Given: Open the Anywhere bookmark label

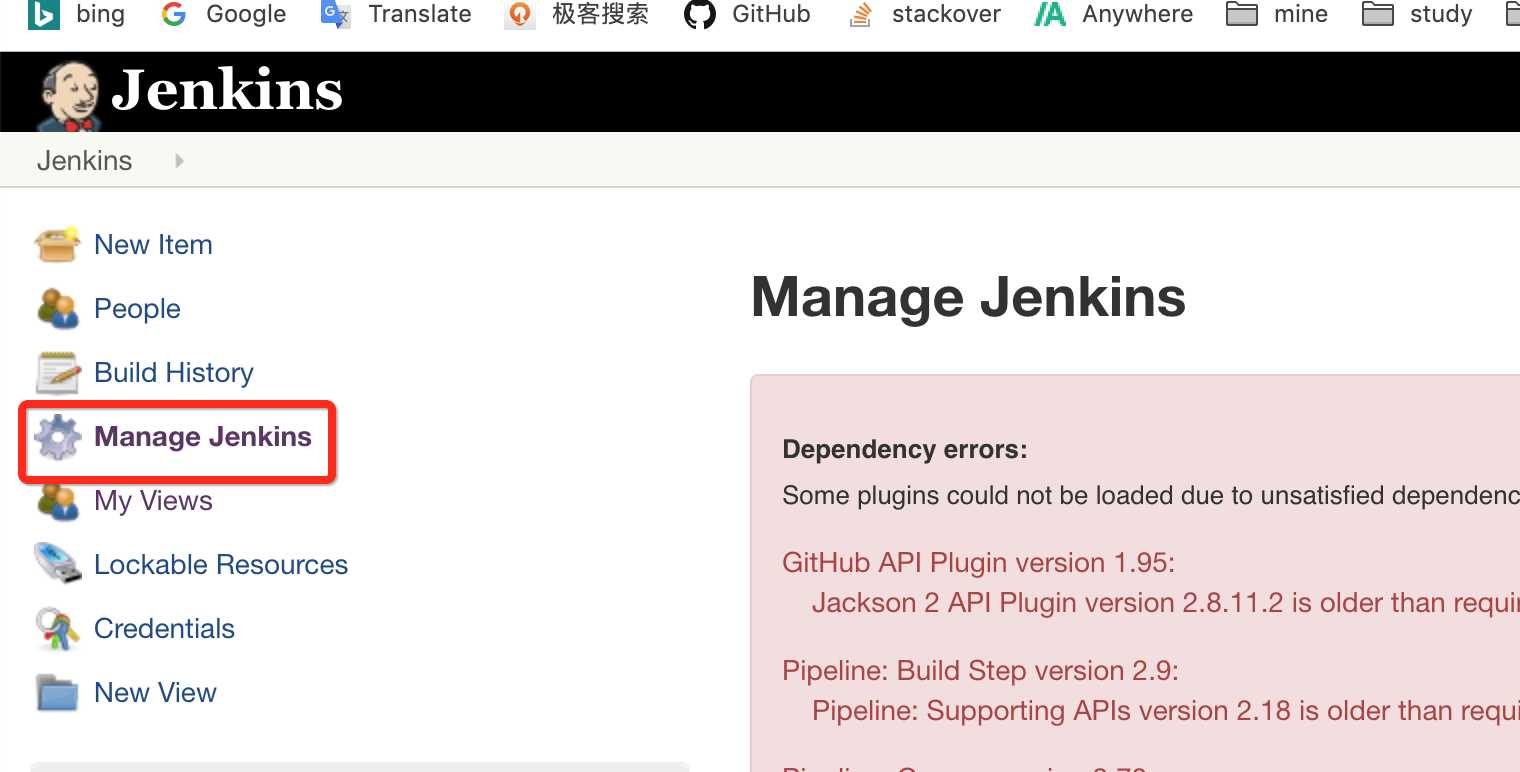Looking at the screenshot, I should 1137,14.
